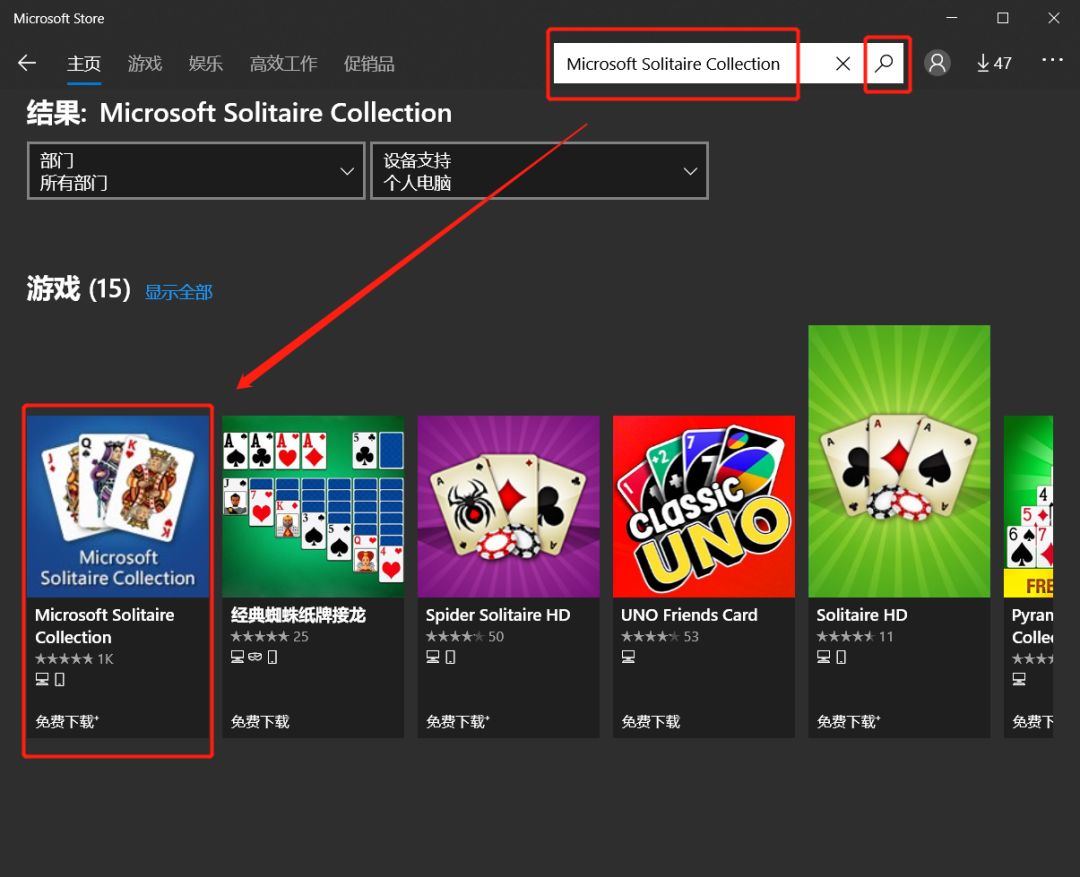Click the user account profile icon
Image resolution: width=1080 pixels, height=877 pixels.
click(x=937, y=62)
